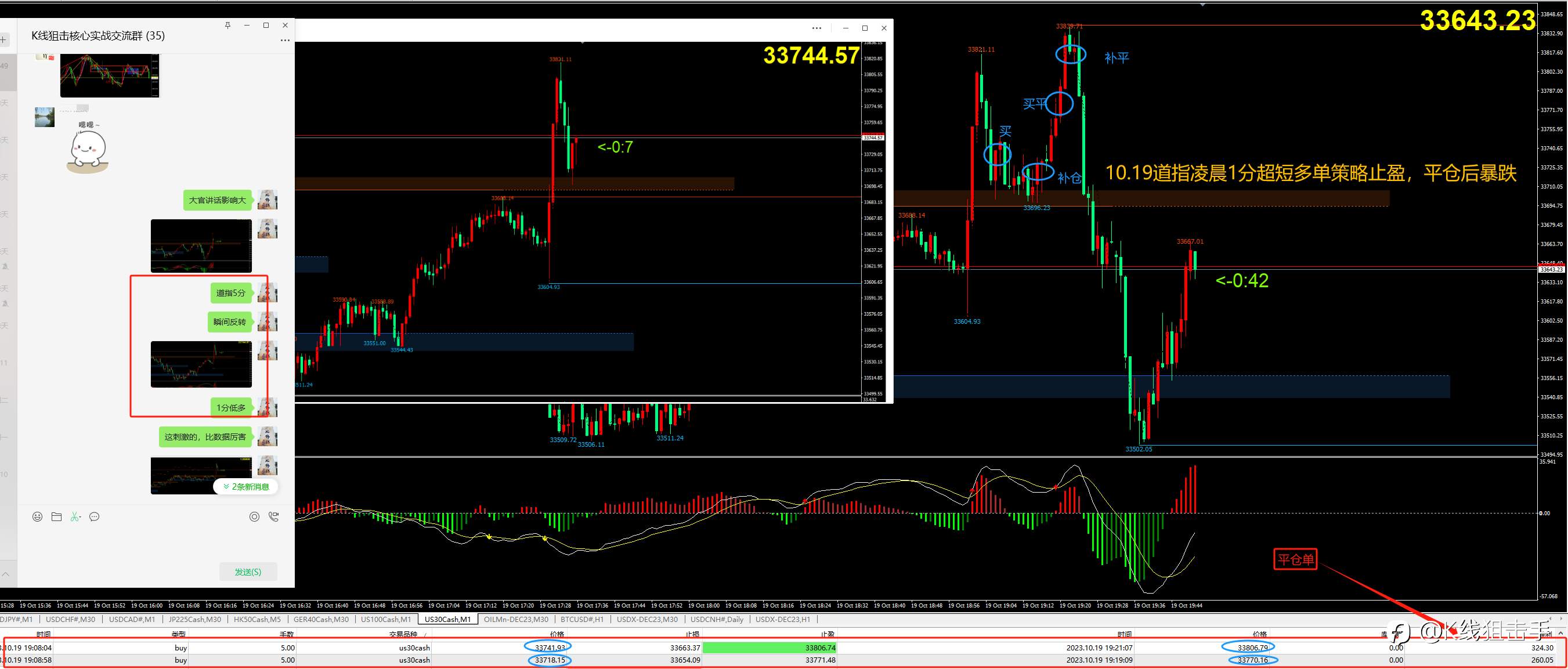The height and width of the screenshot is (669, 1568).
Task: Select message bubble 大官讲话影响大
Action: coord(217,200)
